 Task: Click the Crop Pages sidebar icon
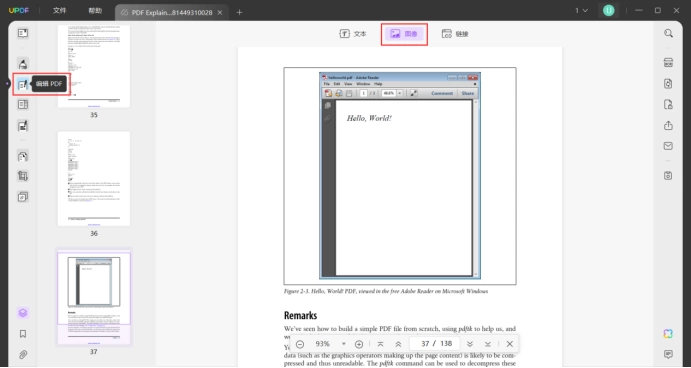pyautogui.click(x=23, y=176)
